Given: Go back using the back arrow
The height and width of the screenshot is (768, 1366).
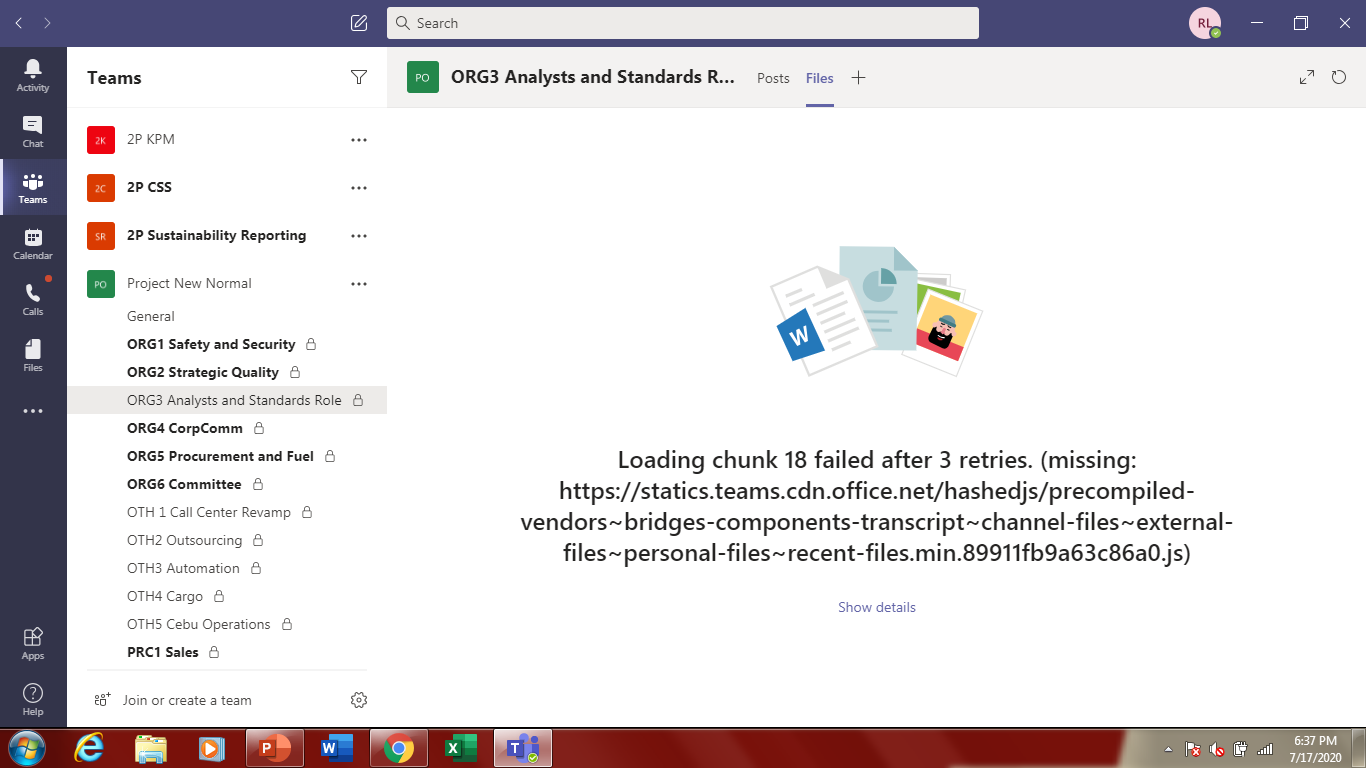Looking at the screenshot, I should click(x=19, y=23).
